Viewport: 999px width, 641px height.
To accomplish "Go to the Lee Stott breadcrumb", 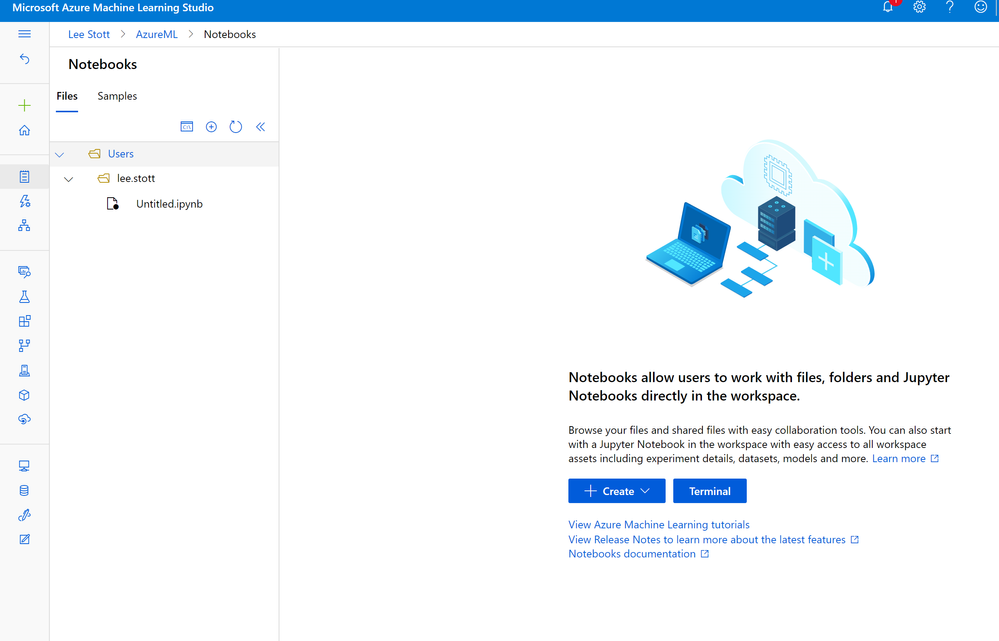I will [89, 34].
